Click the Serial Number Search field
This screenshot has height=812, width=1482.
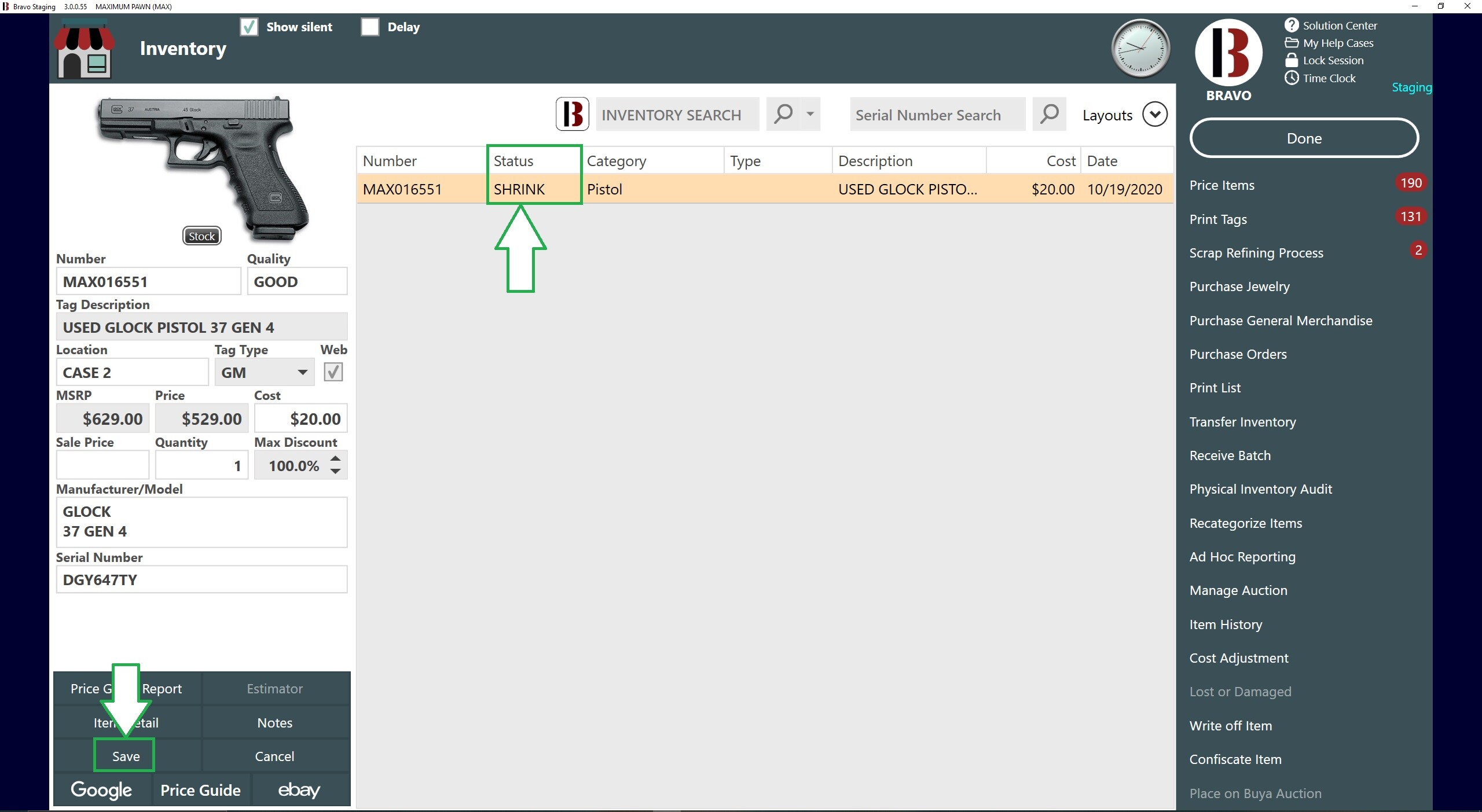click(x=937, y=115)
